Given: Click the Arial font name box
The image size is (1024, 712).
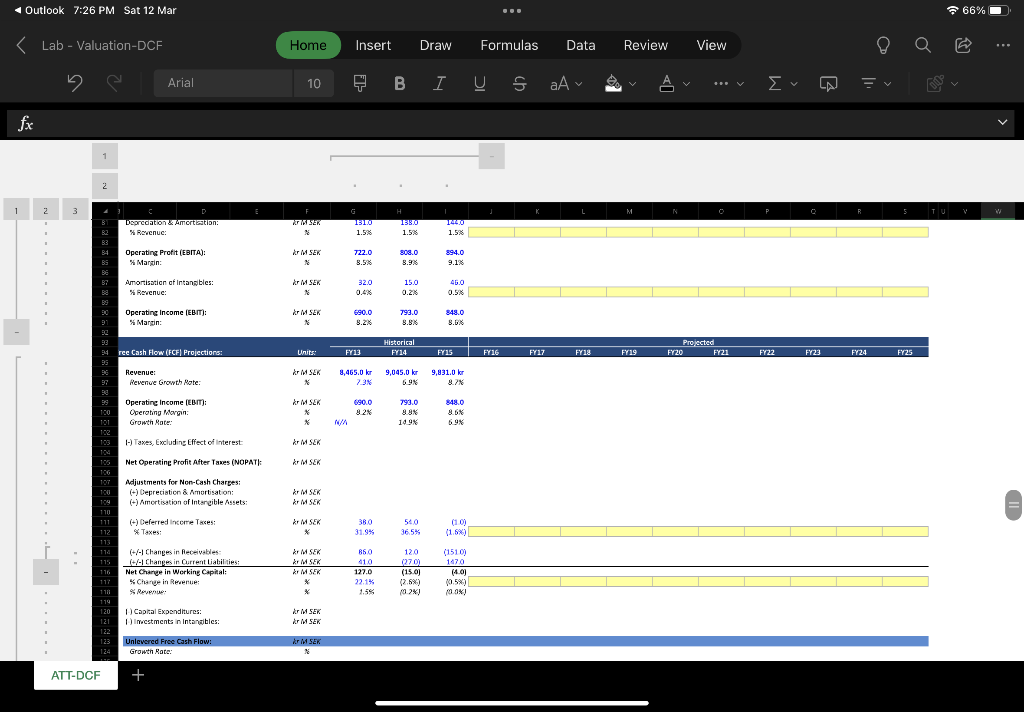Looking at the screenshot, I should [x=223, y=83].
